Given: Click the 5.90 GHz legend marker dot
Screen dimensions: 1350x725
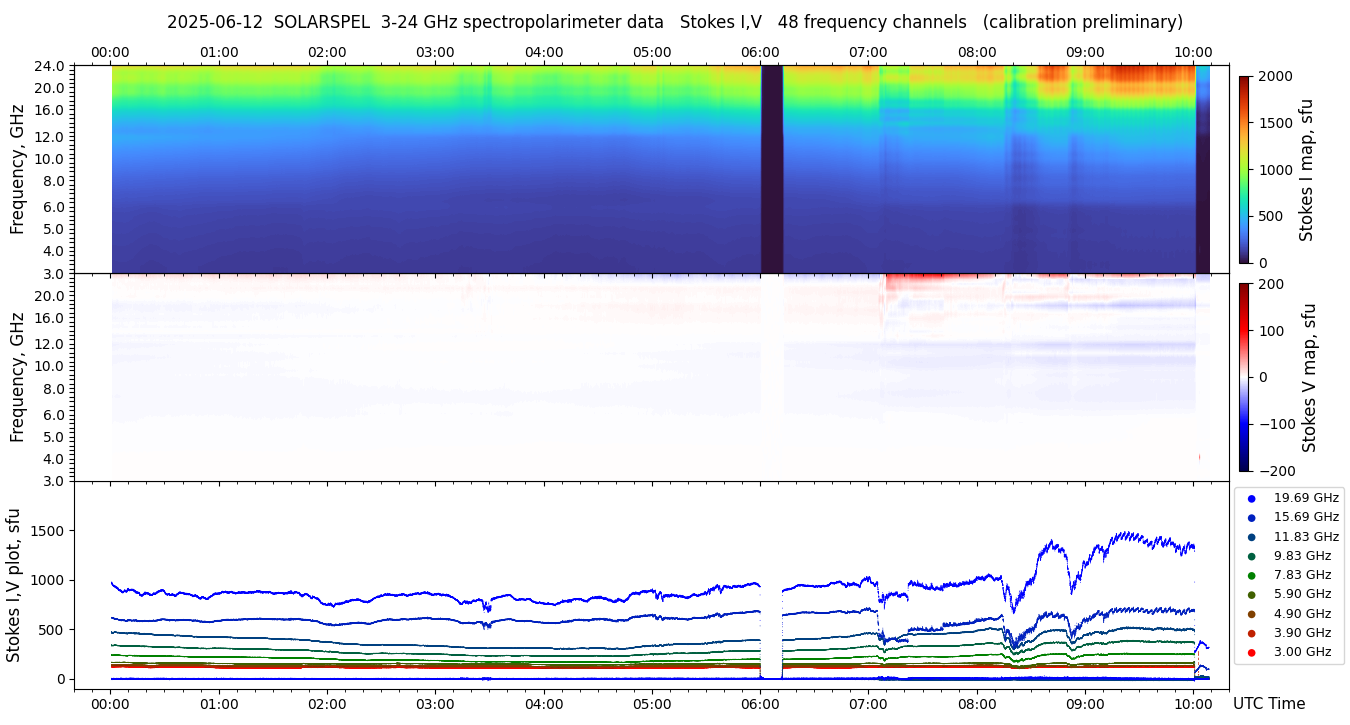Looking at the screenshot, I should point(1251,595).
